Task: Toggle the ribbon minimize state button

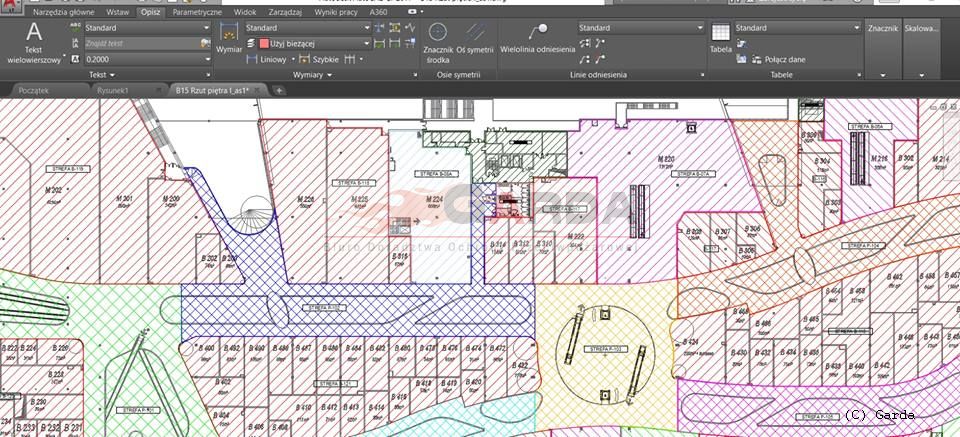Action: pyautogui.click(x=414, y=12)
